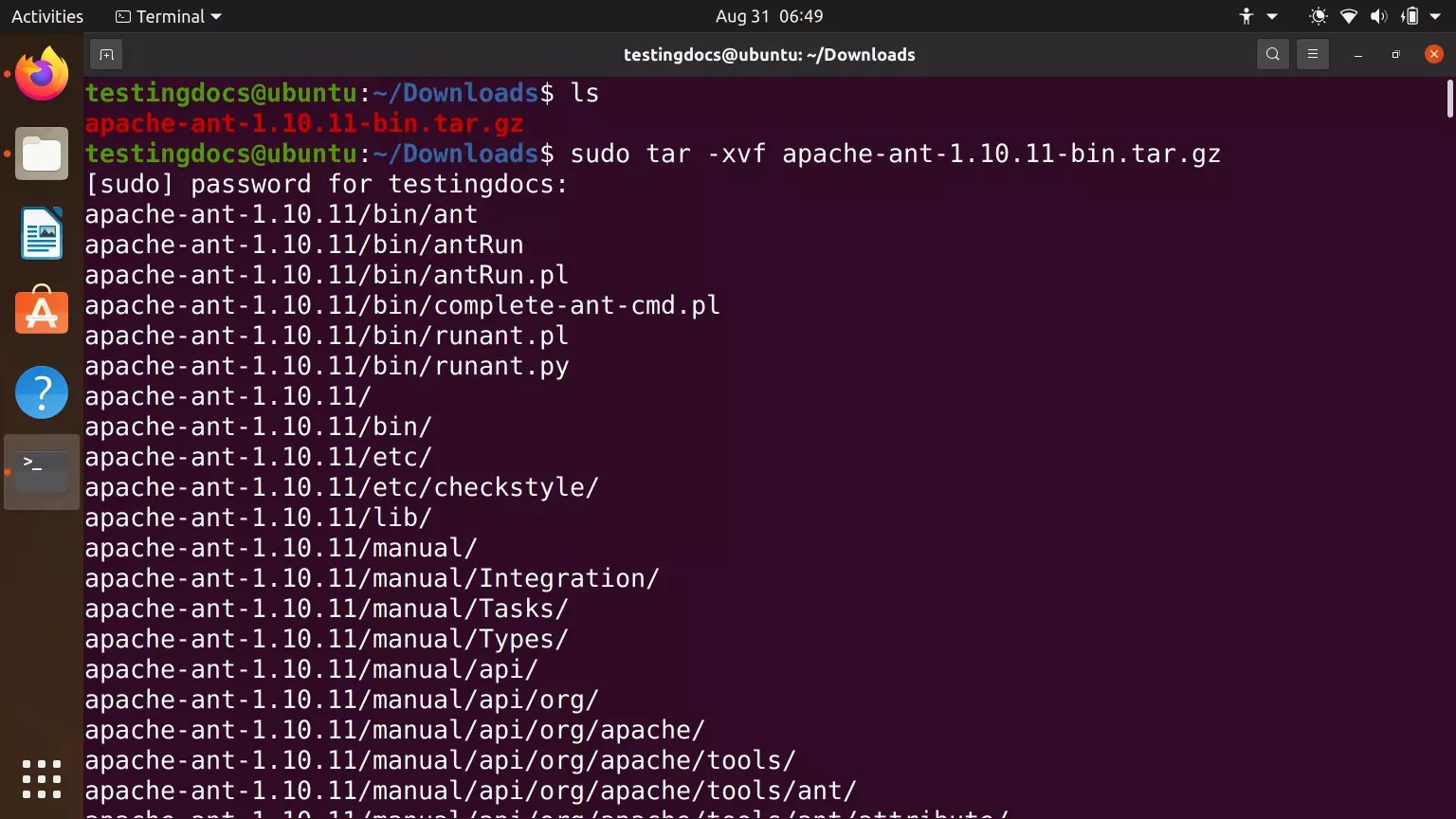Launch Firefox from the dock
1456x819 pixels.
coord(41,74)
